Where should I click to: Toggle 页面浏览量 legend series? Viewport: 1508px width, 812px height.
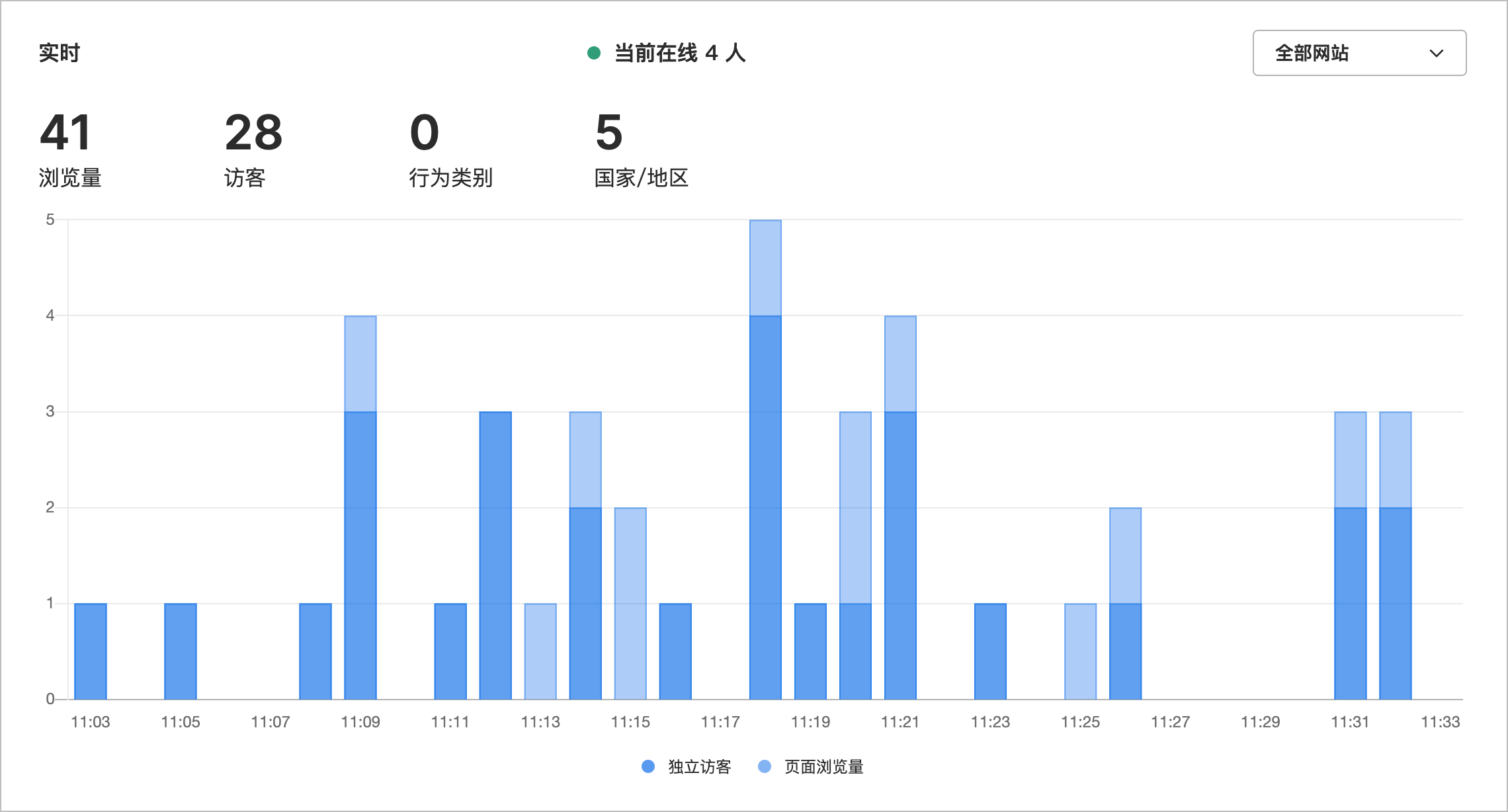811,766
